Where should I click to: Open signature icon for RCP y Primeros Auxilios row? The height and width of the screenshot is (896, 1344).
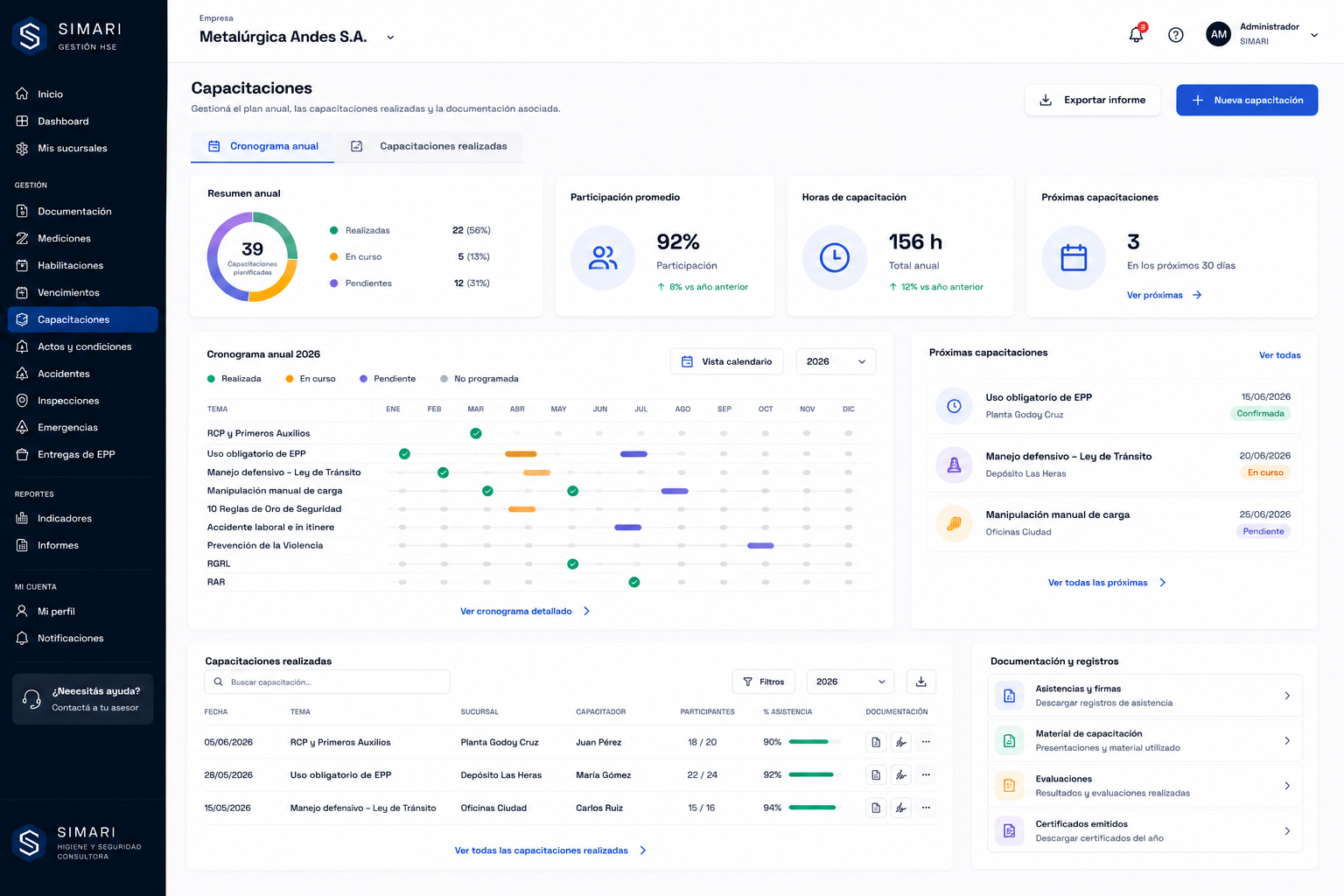click(x=901, y=742)
